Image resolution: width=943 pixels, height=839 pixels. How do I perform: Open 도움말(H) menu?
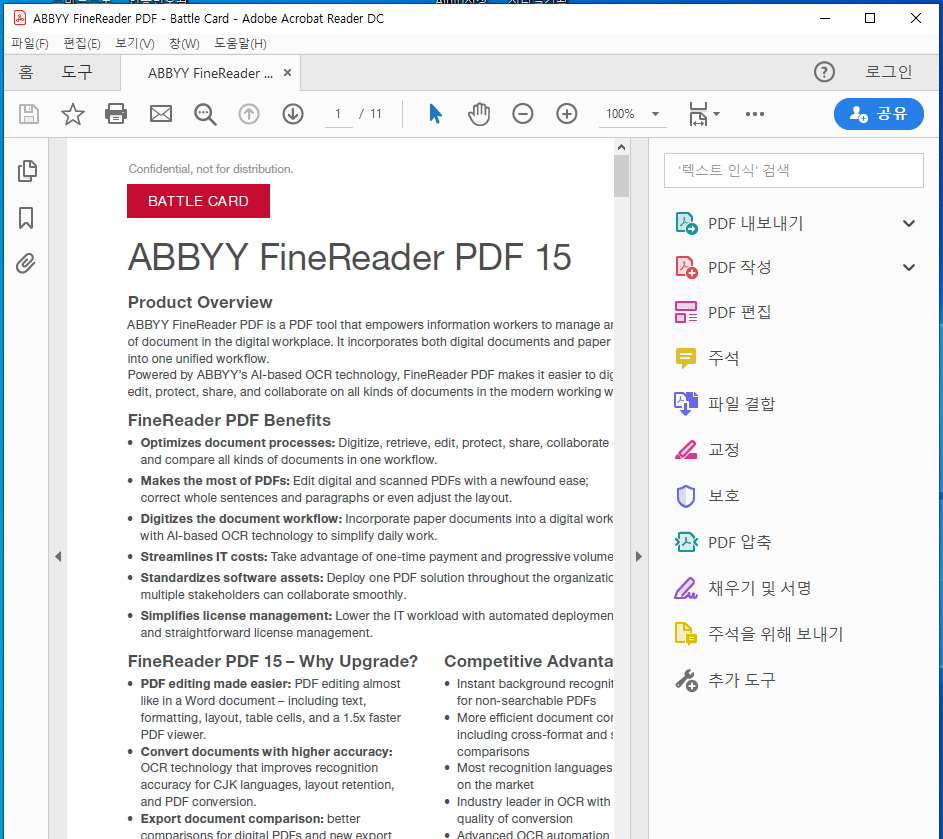click(x=240, y=43)
